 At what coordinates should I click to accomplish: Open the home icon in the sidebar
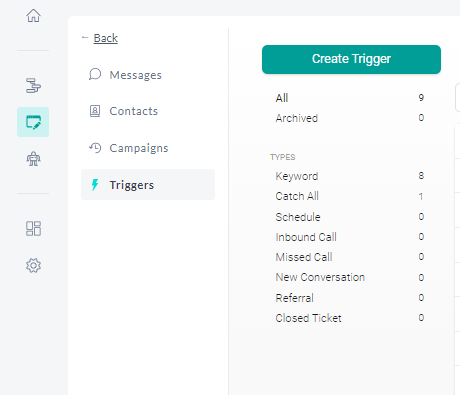pos(33,15)
